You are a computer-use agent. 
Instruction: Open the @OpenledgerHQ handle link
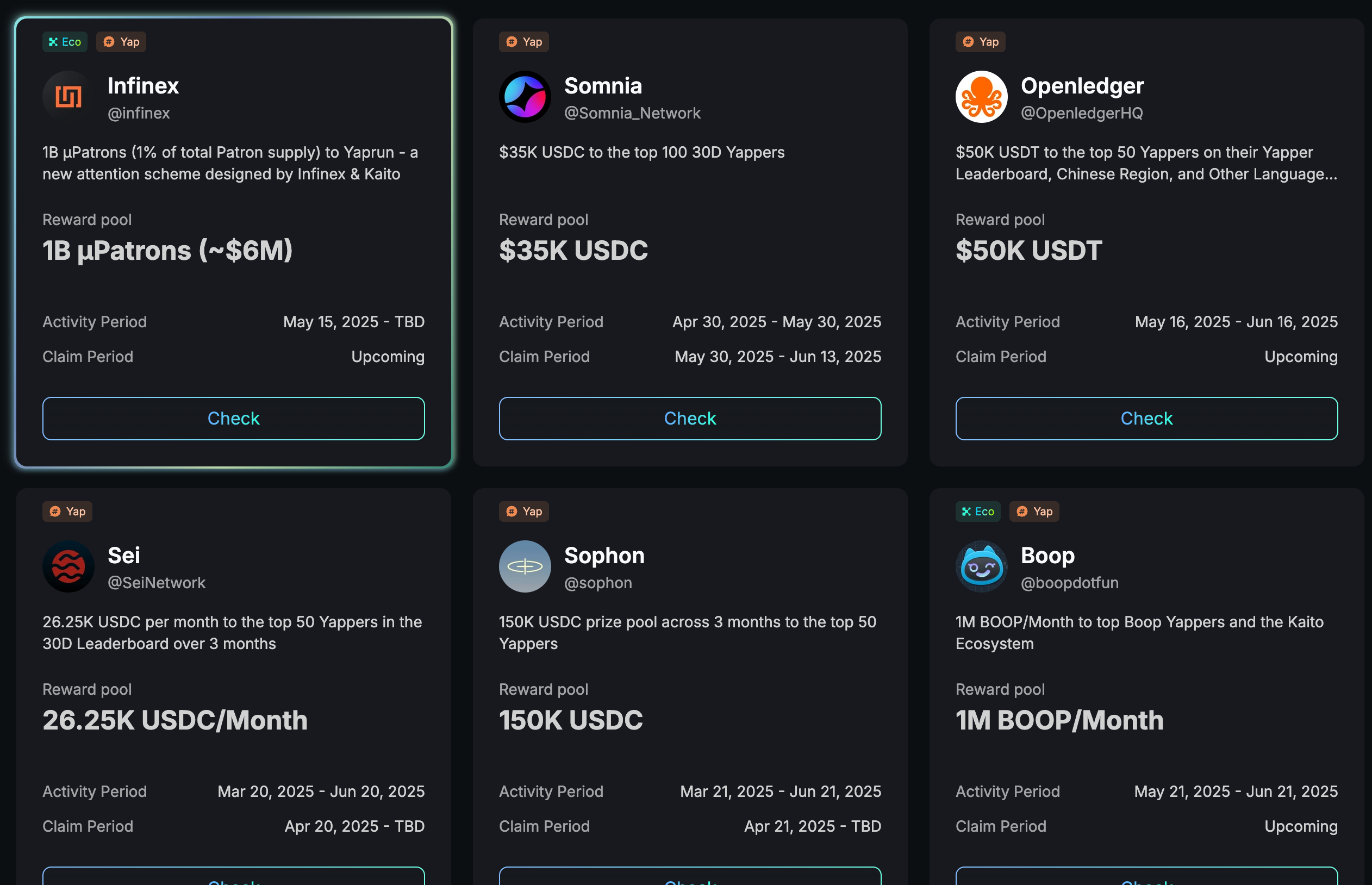tap(1081, 113)
